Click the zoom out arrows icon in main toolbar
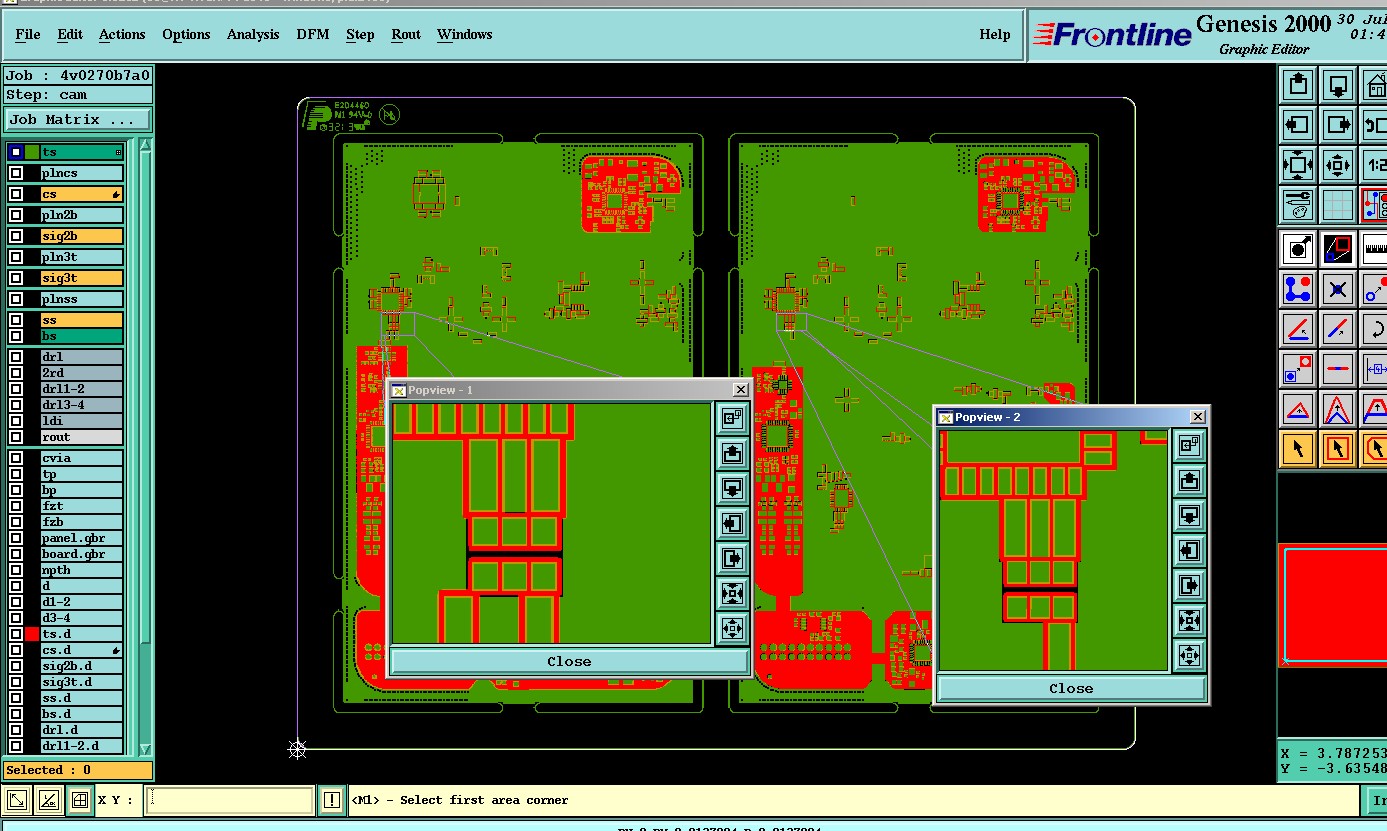The height and width of the screenshot is (831, 1387). tap(1338, 165)
